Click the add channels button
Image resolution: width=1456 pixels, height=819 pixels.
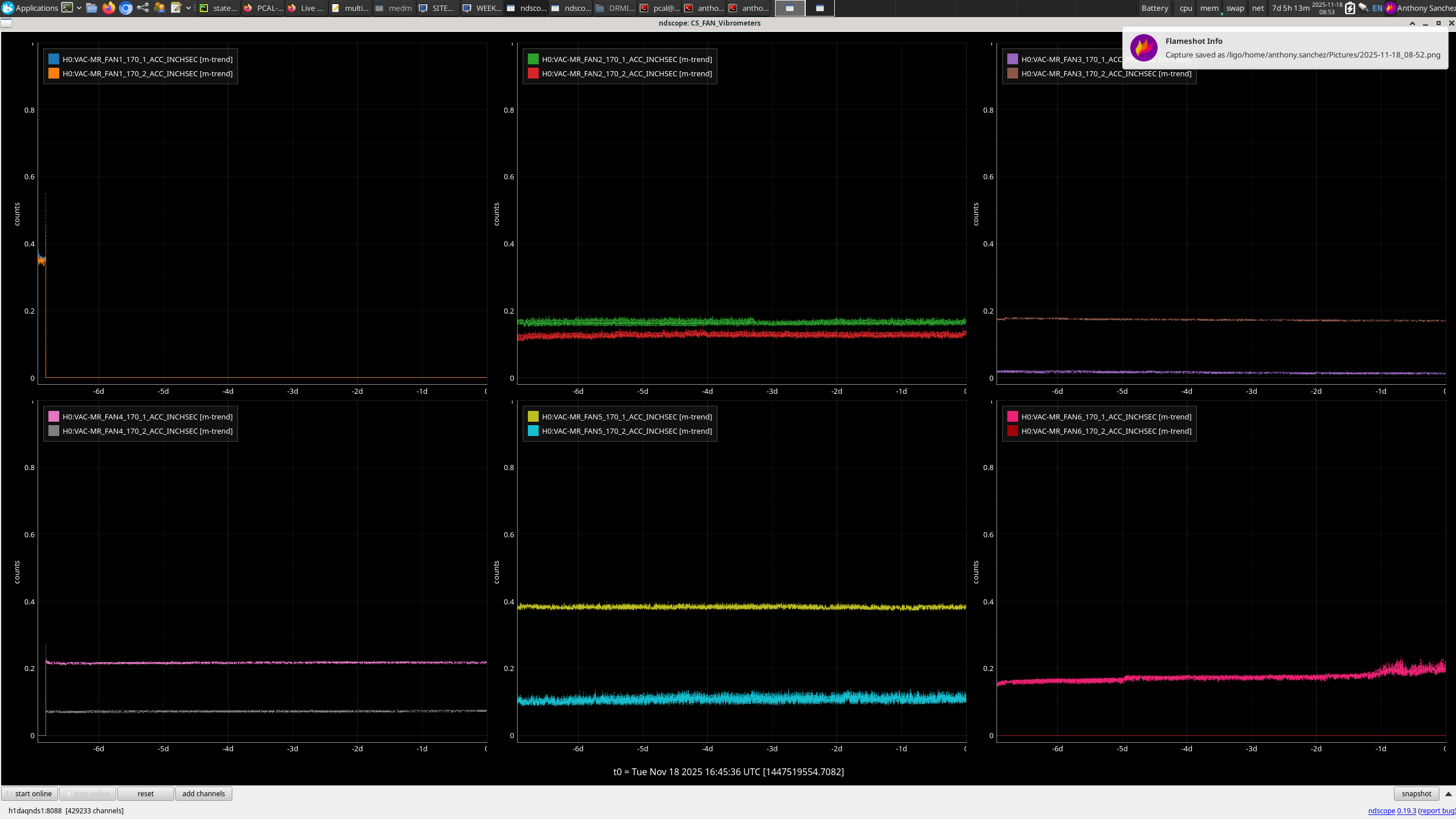(203, 793)
